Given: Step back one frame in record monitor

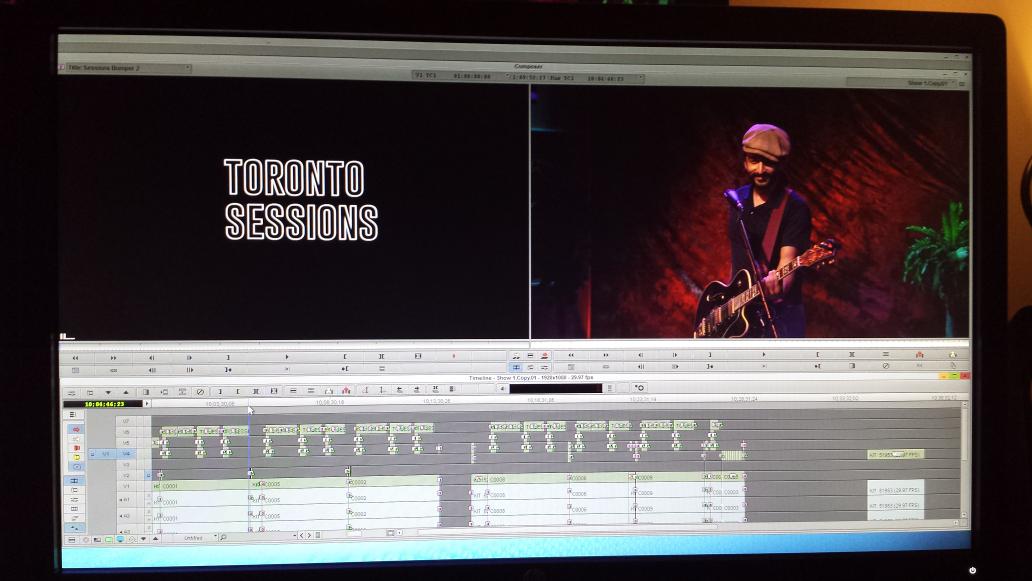Looking at the screenshot, I should (641, 355).
